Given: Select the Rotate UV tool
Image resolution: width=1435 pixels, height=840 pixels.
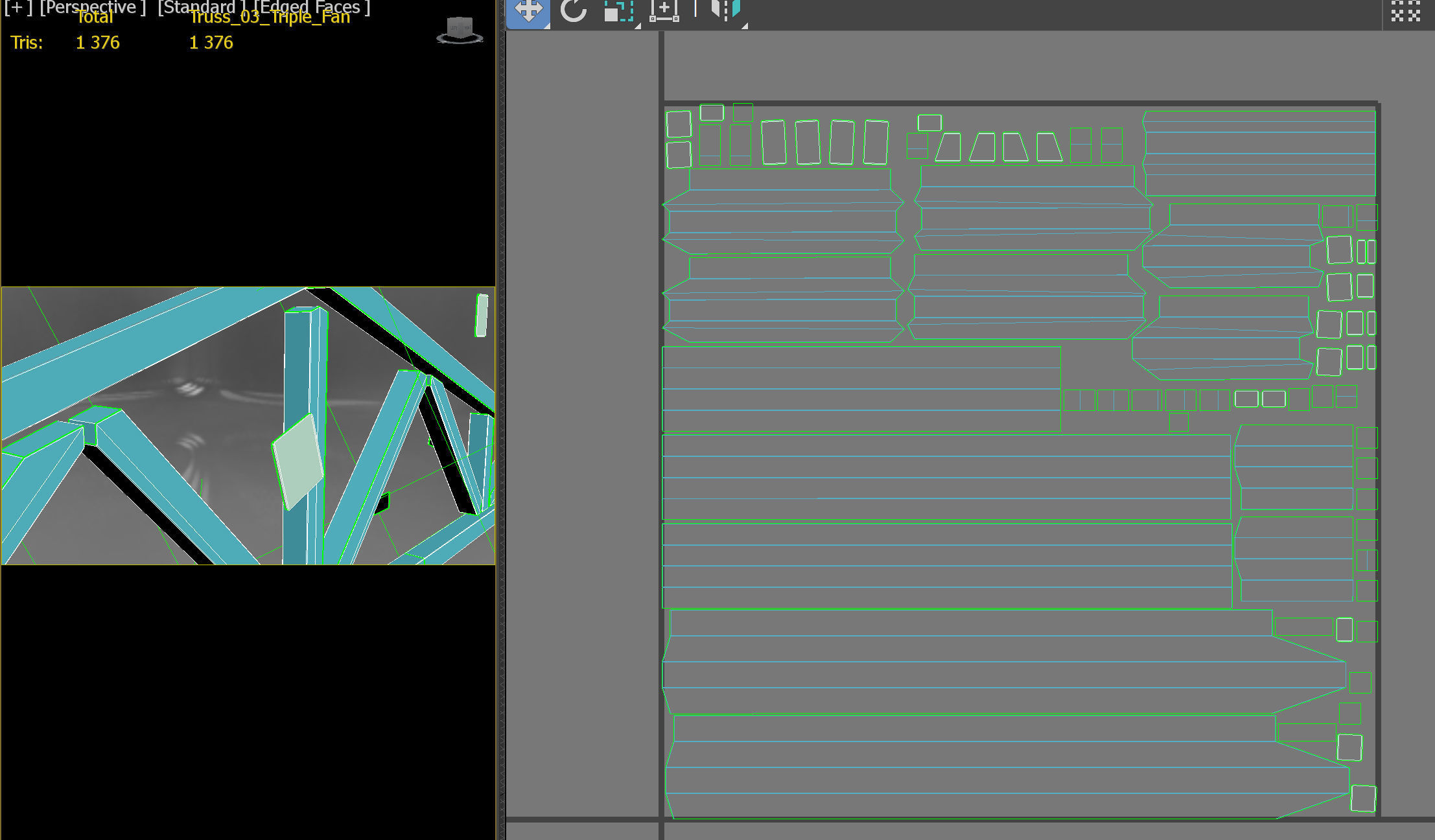Looking at the screenshot, I should 573,11.
